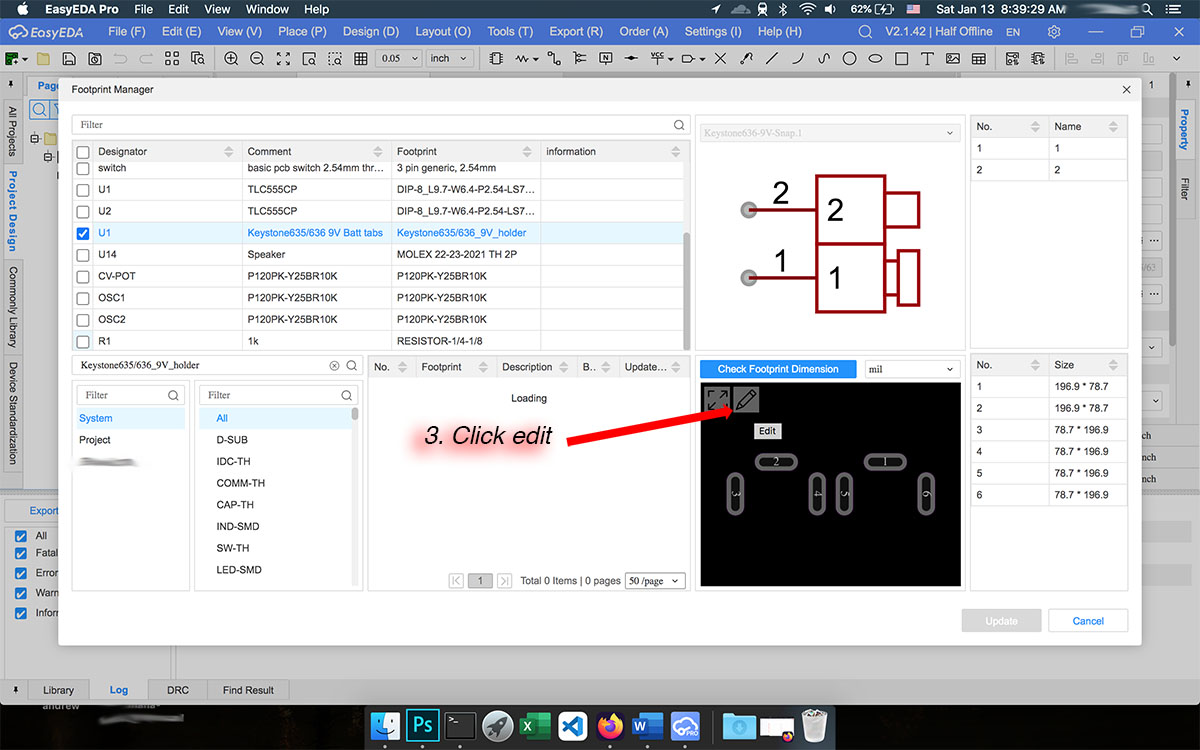The image size is (1200, 750).
Task: Select the text T tool
Action: pos(927,59)
